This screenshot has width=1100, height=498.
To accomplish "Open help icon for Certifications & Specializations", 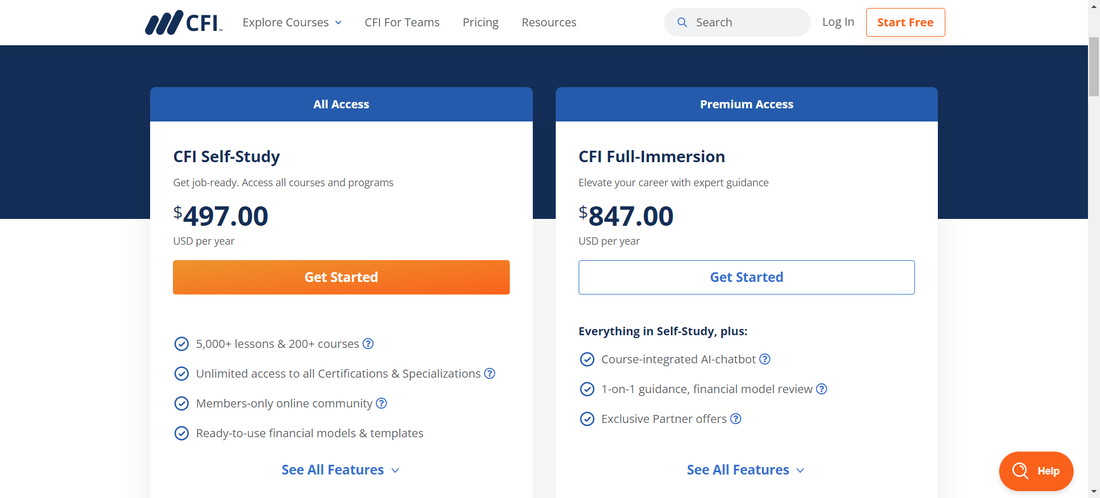I will pos(490,373).
